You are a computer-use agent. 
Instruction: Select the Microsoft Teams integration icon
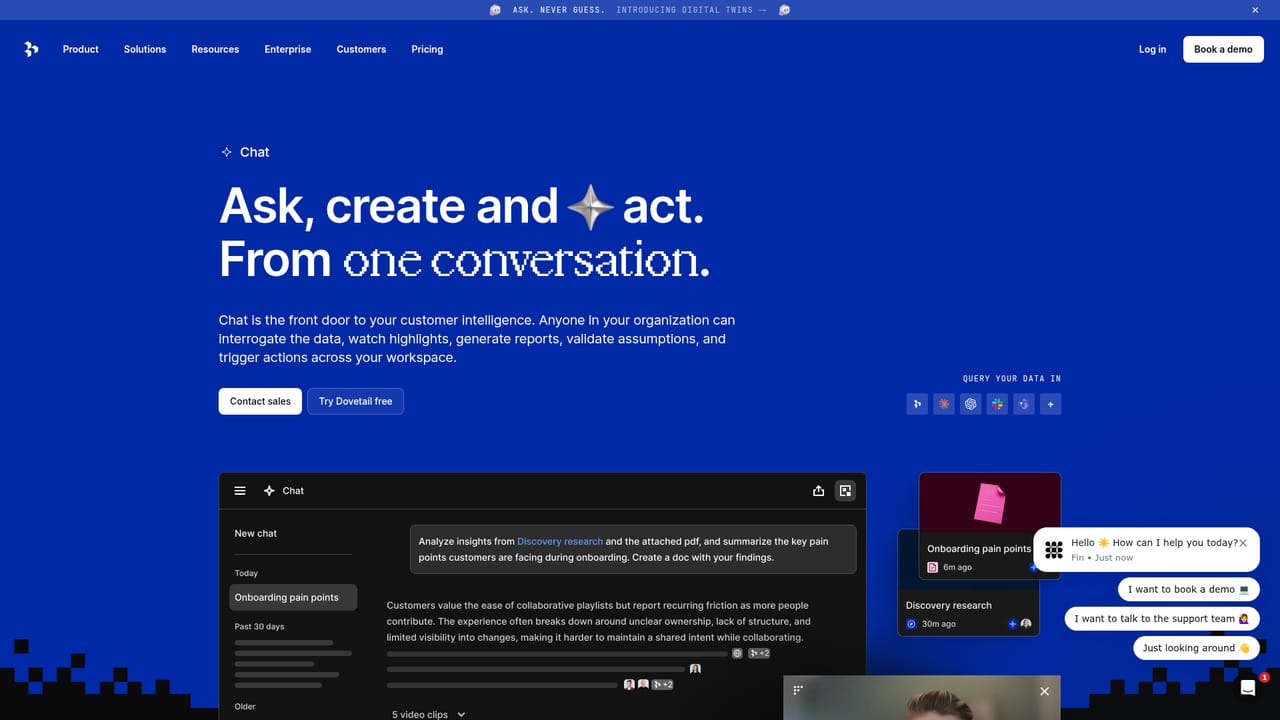tap(1023, 404)
